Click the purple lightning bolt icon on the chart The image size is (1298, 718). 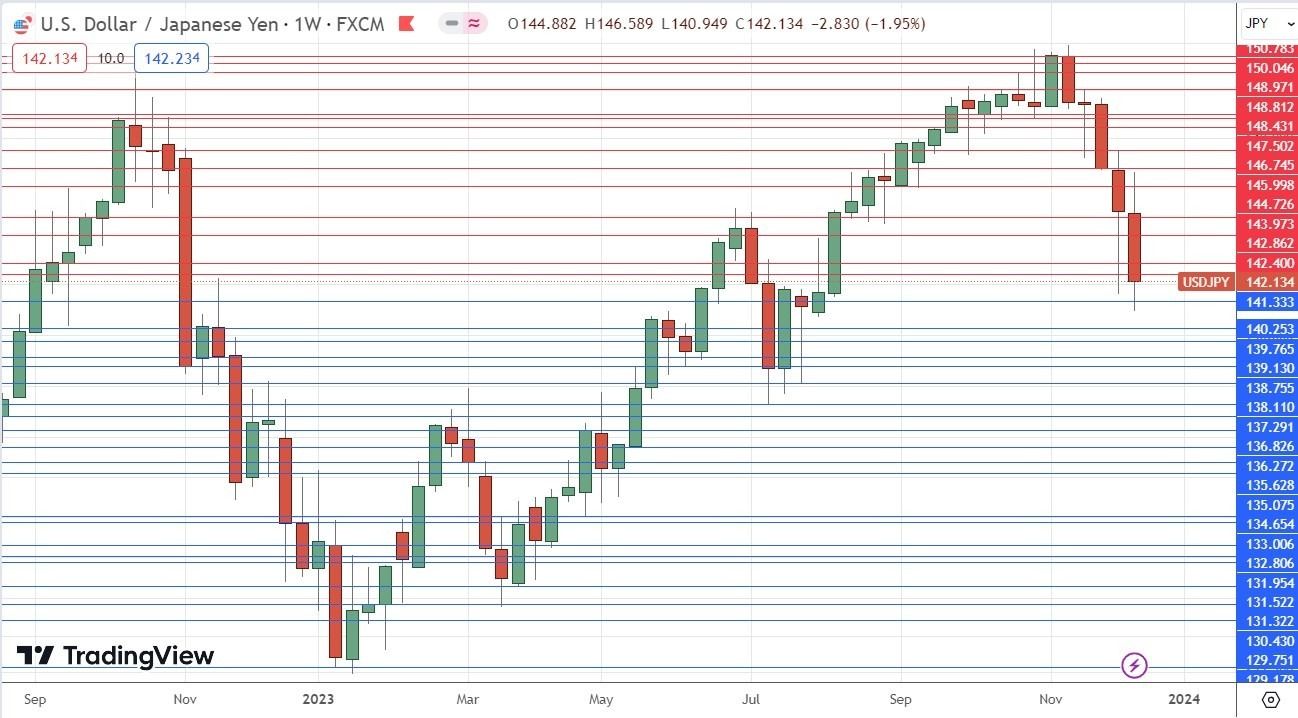(1134, 665)
